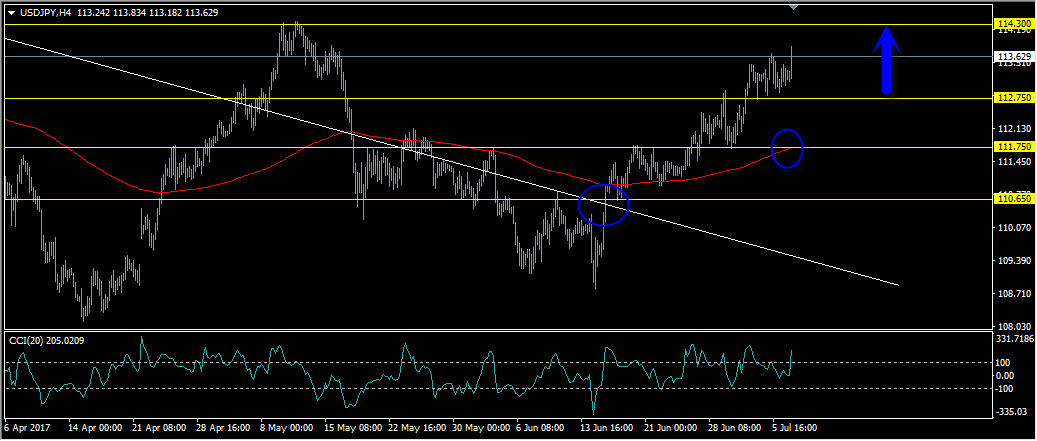Click the 21 Apr 08:00 time label

coord(161,428)
